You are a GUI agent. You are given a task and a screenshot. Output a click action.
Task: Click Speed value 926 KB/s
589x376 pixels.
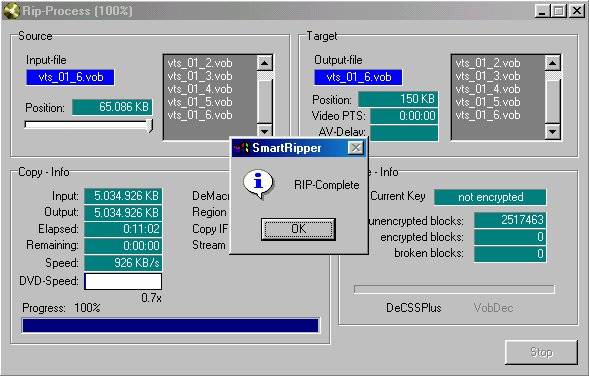tap(123, 263)
